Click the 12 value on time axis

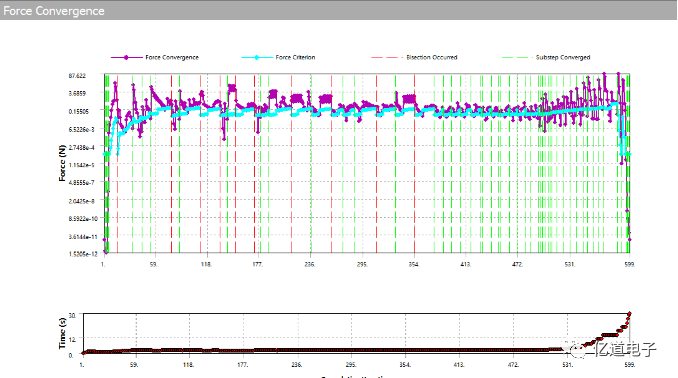pos(72,340)
